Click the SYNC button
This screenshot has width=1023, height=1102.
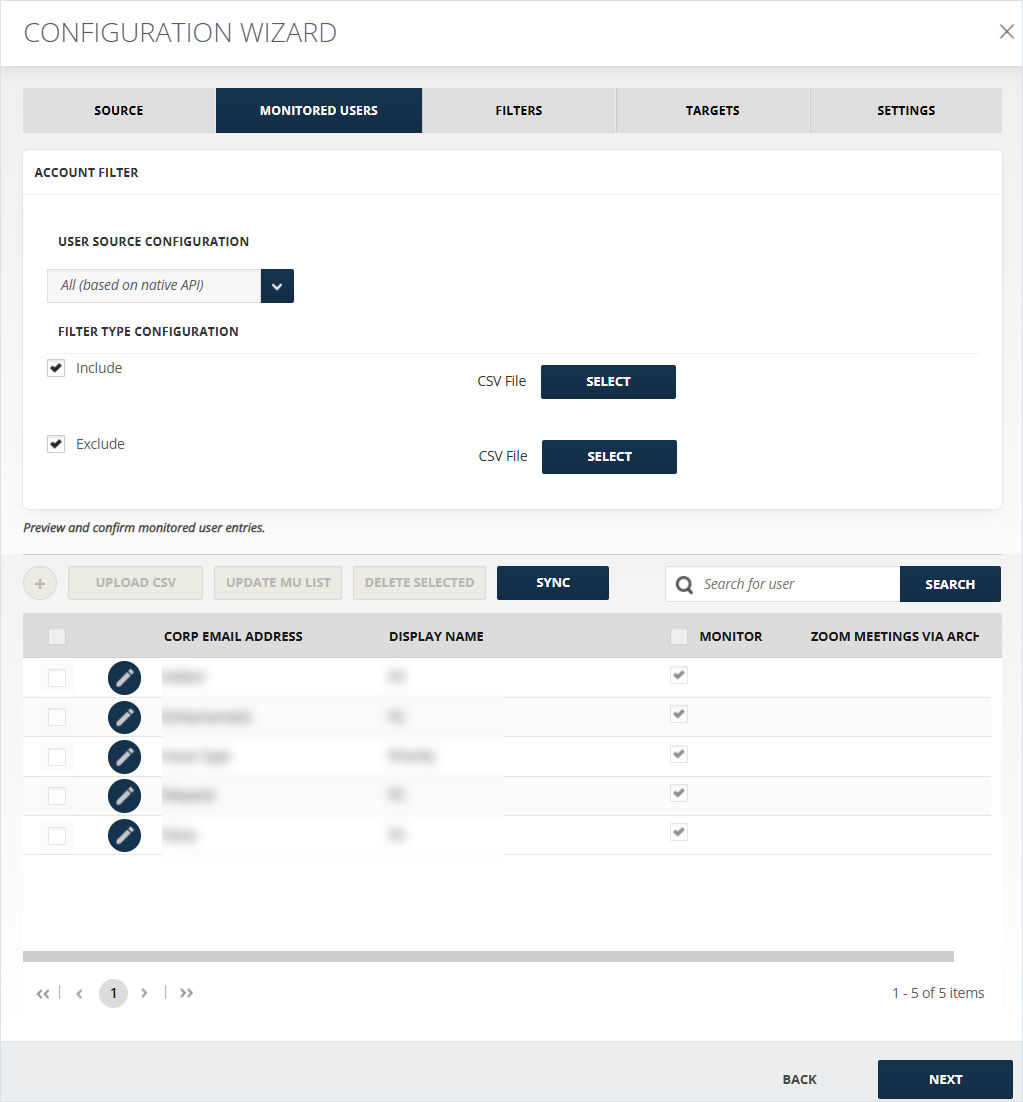tap(553, 583)
